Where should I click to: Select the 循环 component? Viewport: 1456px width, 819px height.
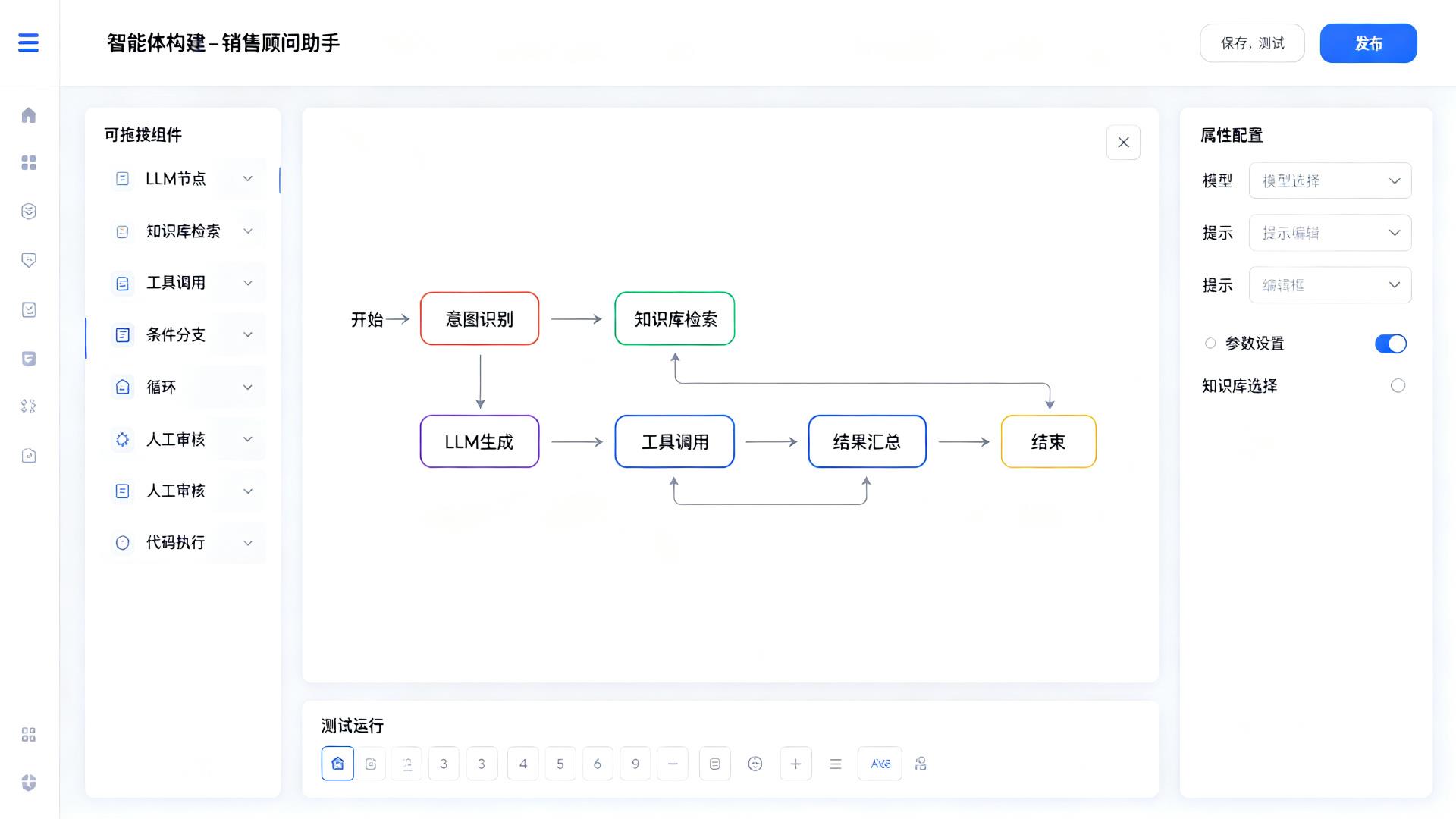184,388
